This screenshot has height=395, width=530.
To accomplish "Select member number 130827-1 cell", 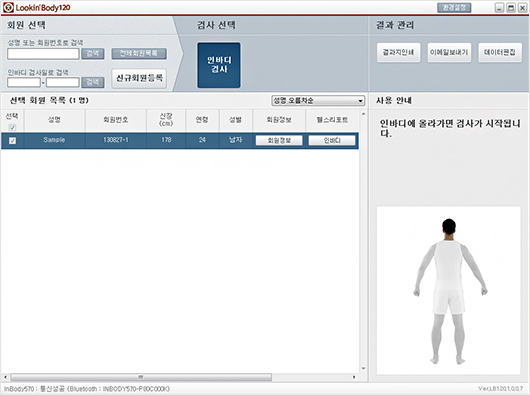I will tap(116, 140).
